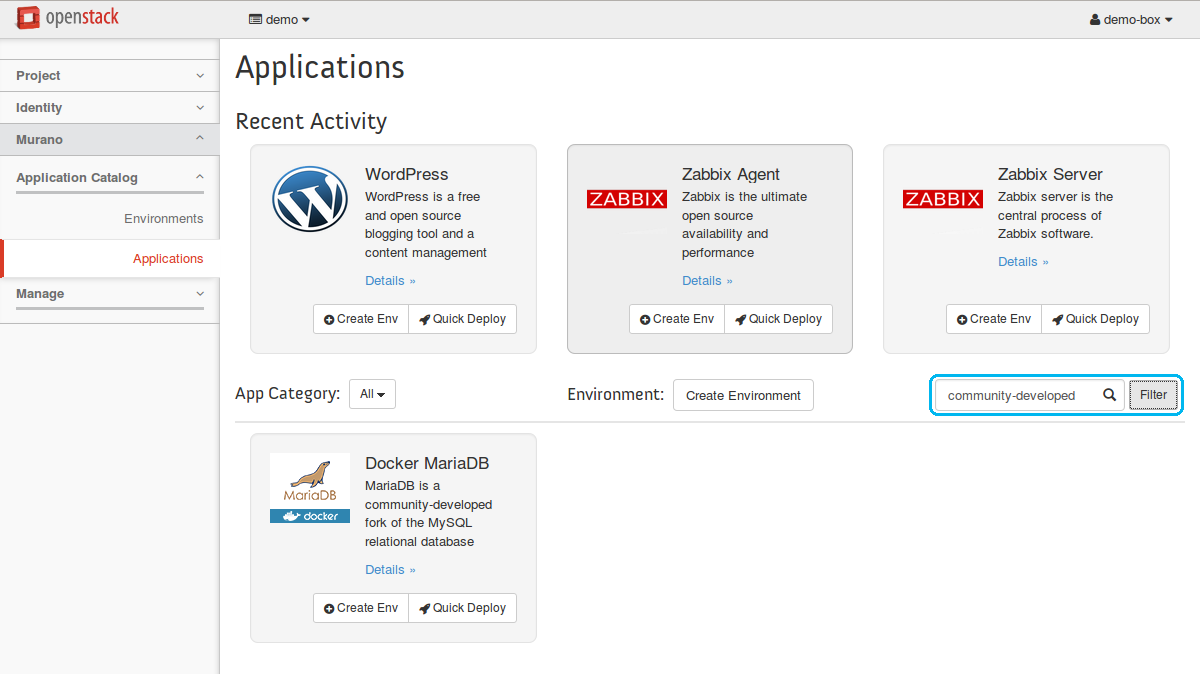Viewport: 1200px width, 674px height.
Task: Expand the Identity sidebar section
Action: point(110,108)
